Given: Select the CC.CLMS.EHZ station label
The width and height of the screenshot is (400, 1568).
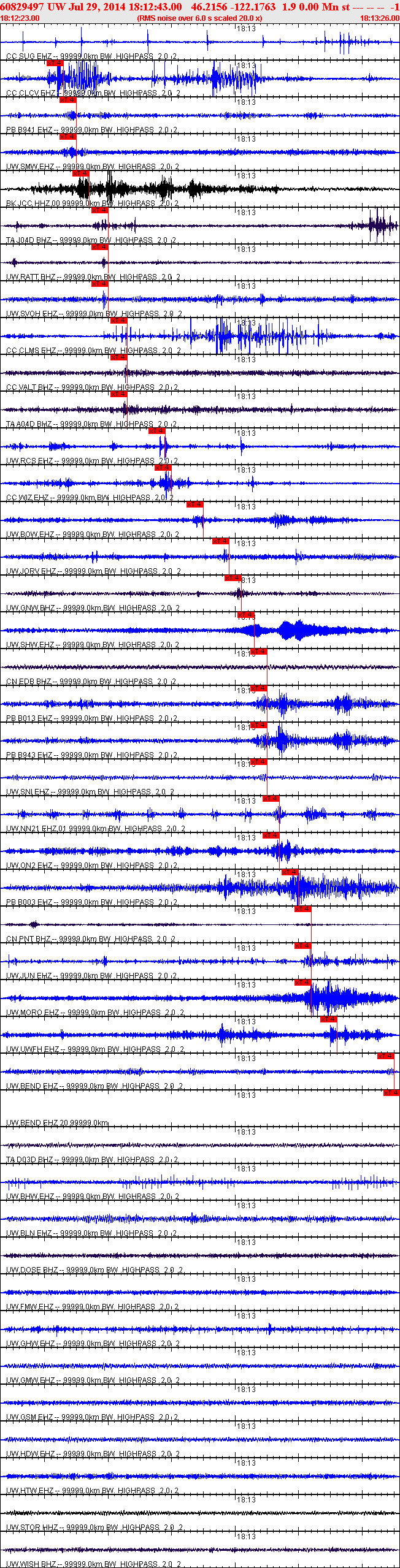Looking at the screenshot, I should 93,351.
